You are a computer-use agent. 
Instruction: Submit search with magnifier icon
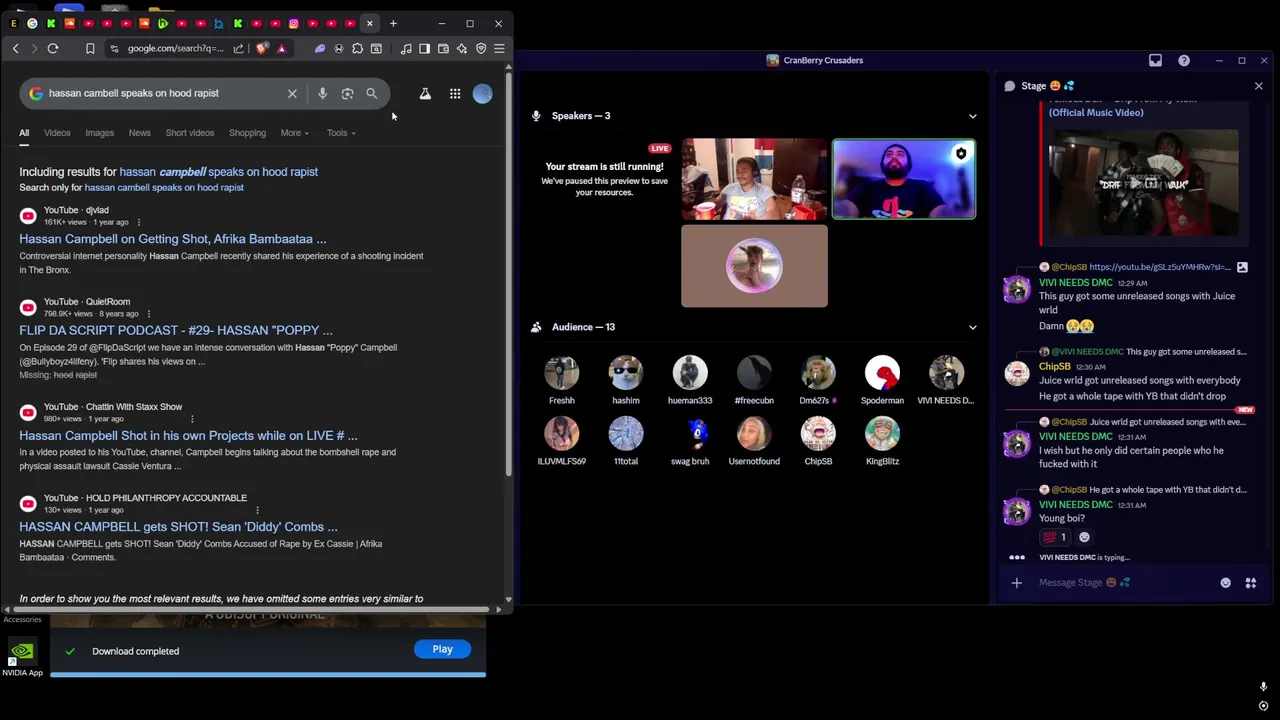pyautogui.click(x=371, y=93)
